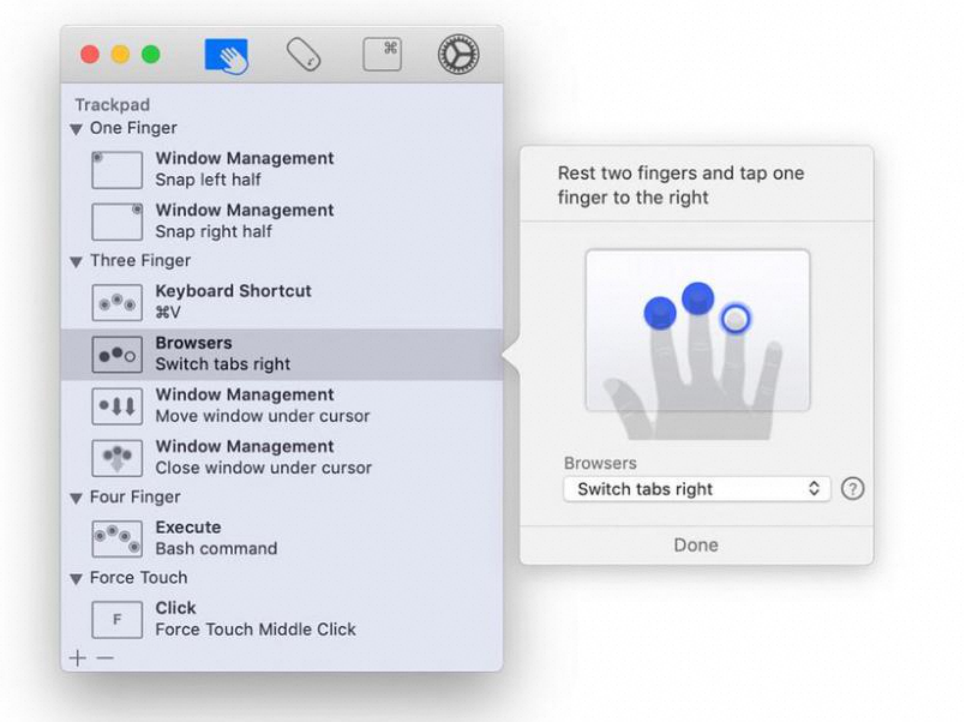The image size is (964, 722).
Task: Zoom the window with green button
Action: tap(151, 55)
